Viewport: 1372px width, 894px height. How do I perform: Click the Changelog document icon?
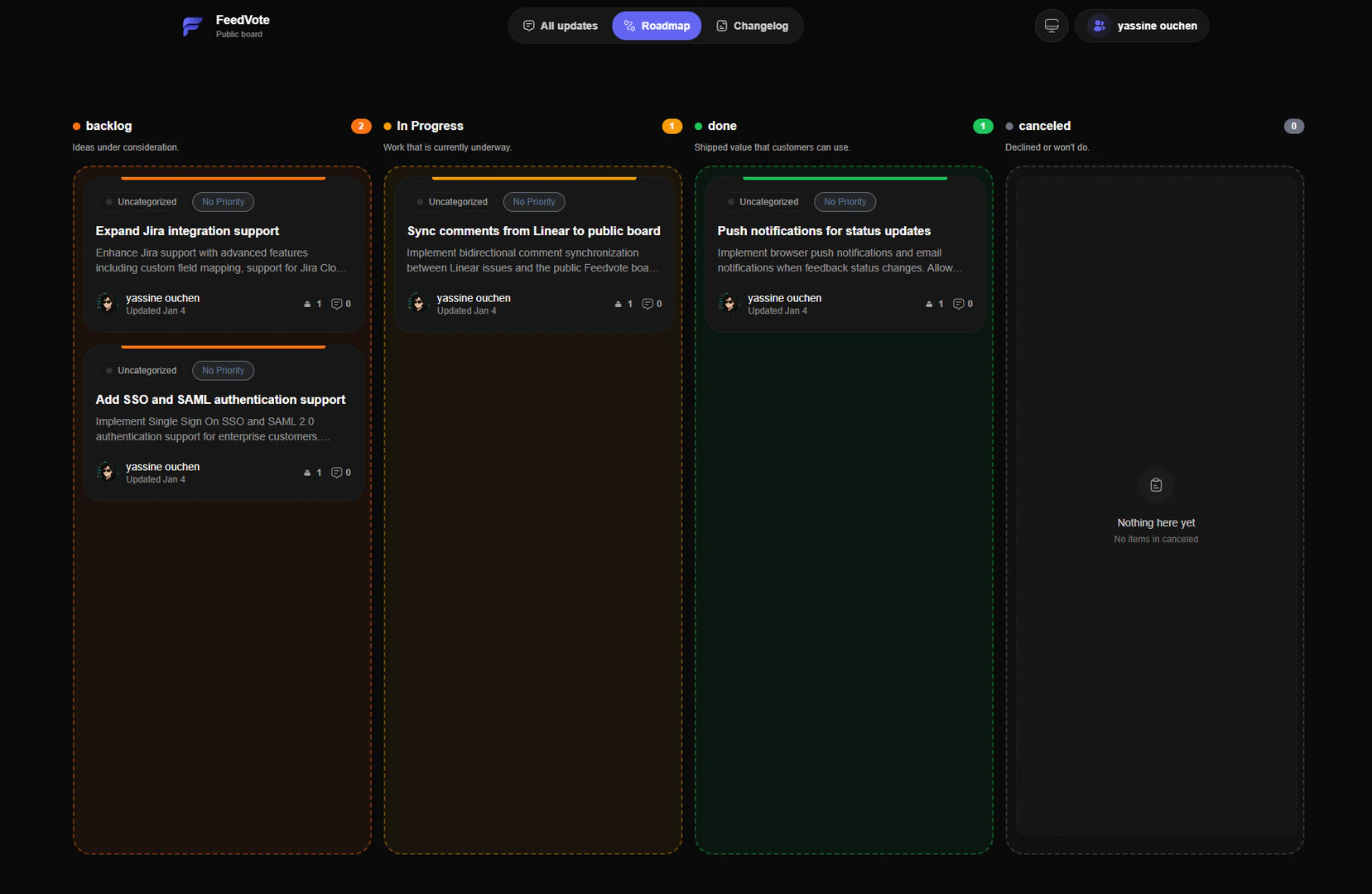click(x=720, y=26)
